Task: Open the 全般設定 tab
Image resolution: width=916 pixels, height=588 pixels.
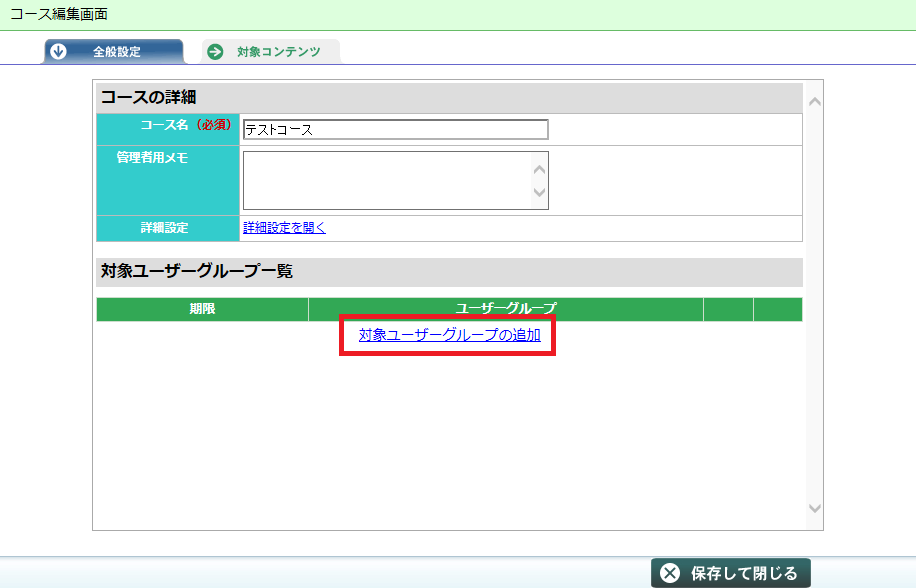Action: pyautogui.click(x=114, y=51)
